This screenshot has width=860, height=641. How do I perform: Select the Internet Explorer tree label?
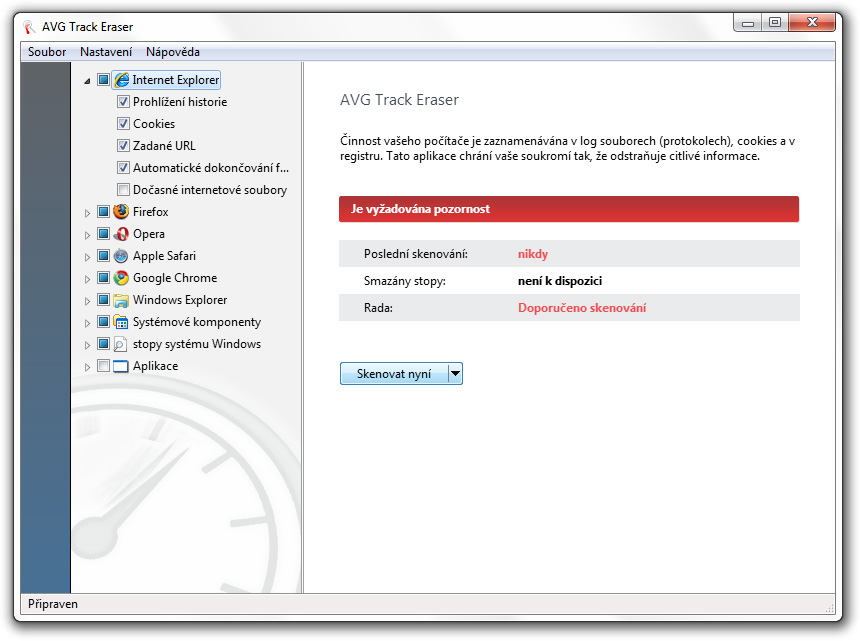pyautogui.click(x=176, y=80)
